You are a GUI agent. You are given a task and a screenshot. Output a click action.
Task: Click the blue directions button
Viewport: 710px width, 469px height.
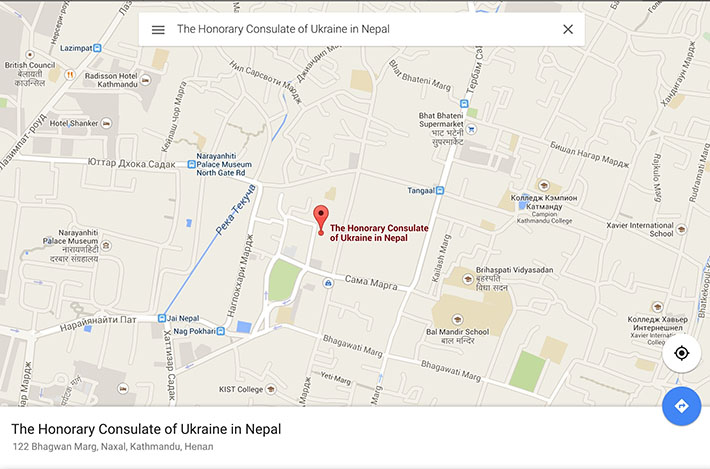[x=681, y=406]
